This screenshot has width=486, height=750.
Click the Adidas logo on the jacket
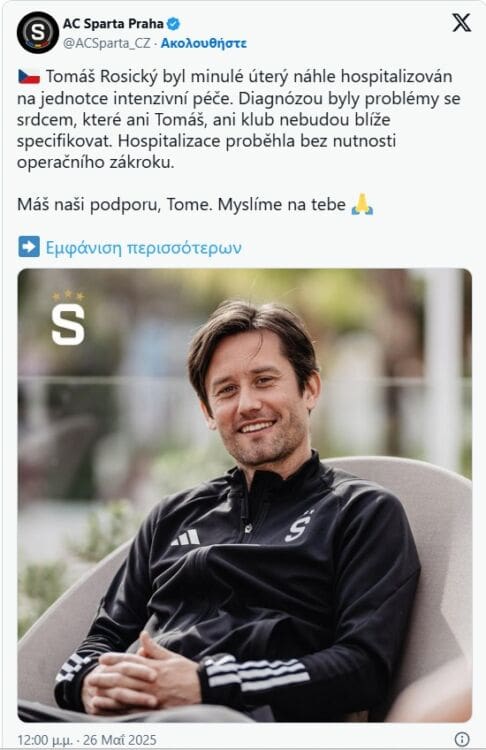click(x=186, y=538)
